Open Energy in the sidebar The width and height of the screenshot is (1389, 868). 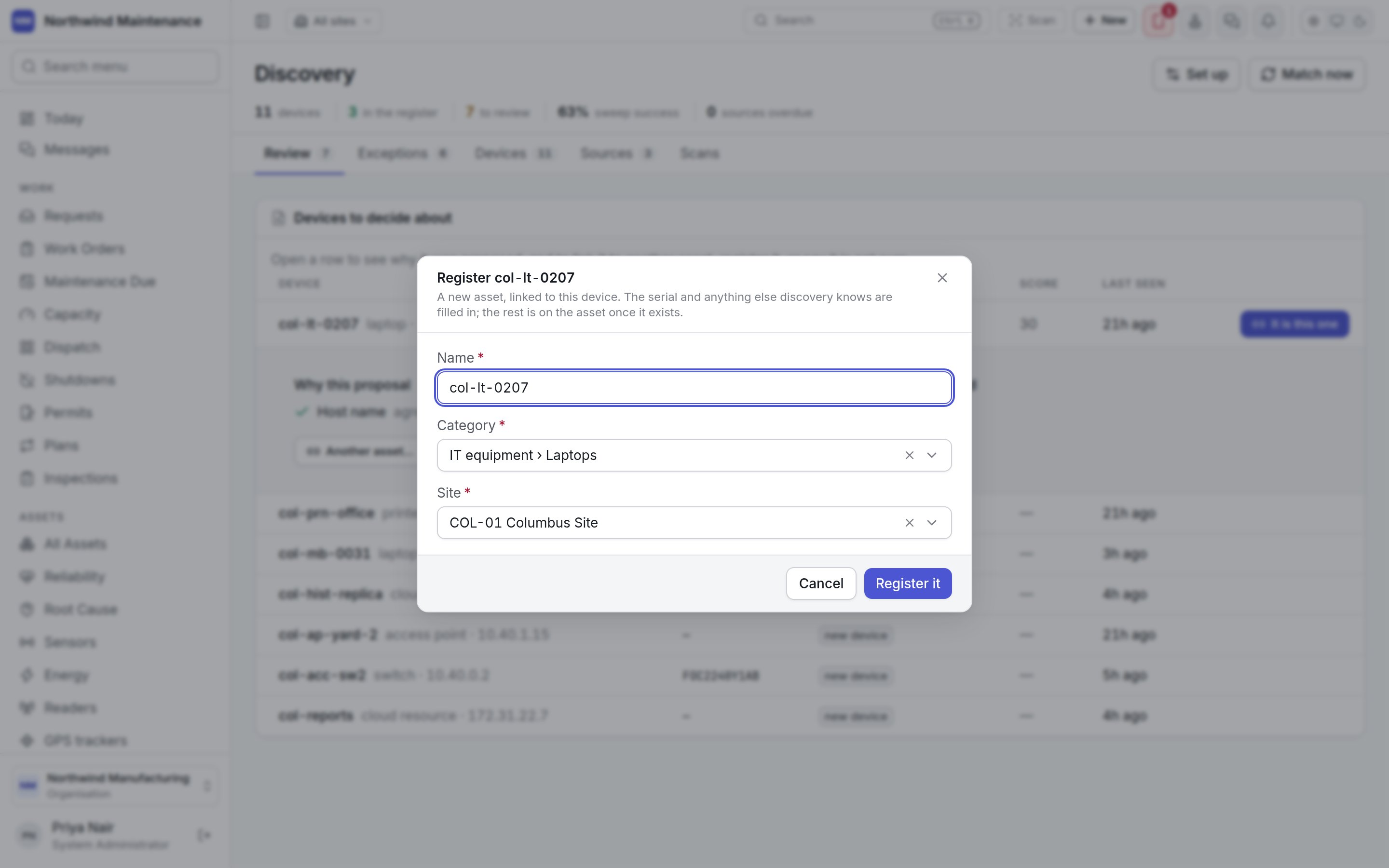tap(115, 675)
